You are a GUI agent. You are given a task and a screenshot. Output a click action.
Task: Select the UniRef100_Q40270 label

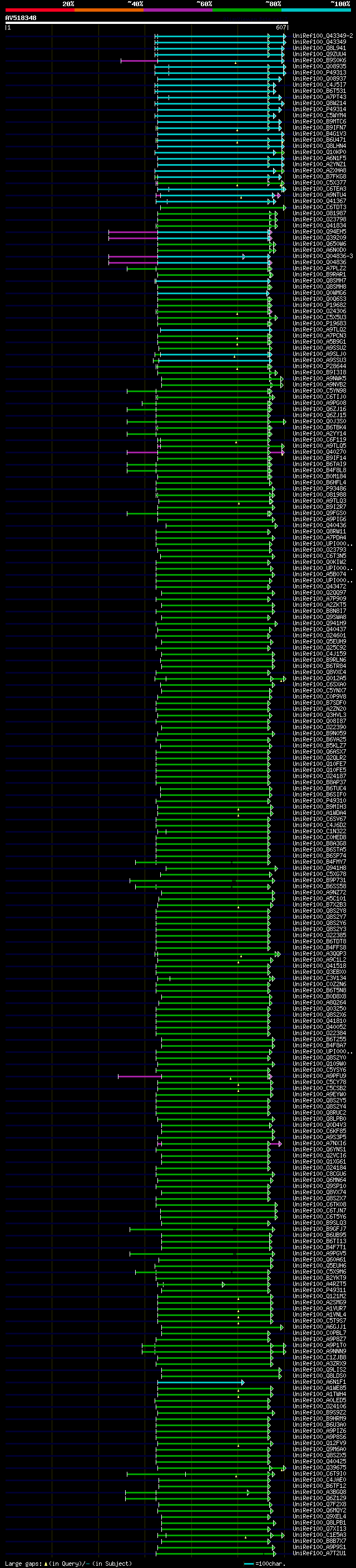point(319,452)
